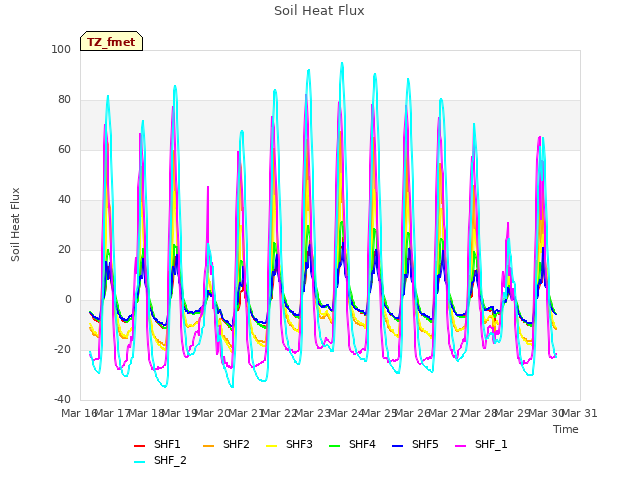The width and height of the screenshot is (640, 480).
Task: Click the tallest cyan peak on Mar 23
Action: click(342, 63)
